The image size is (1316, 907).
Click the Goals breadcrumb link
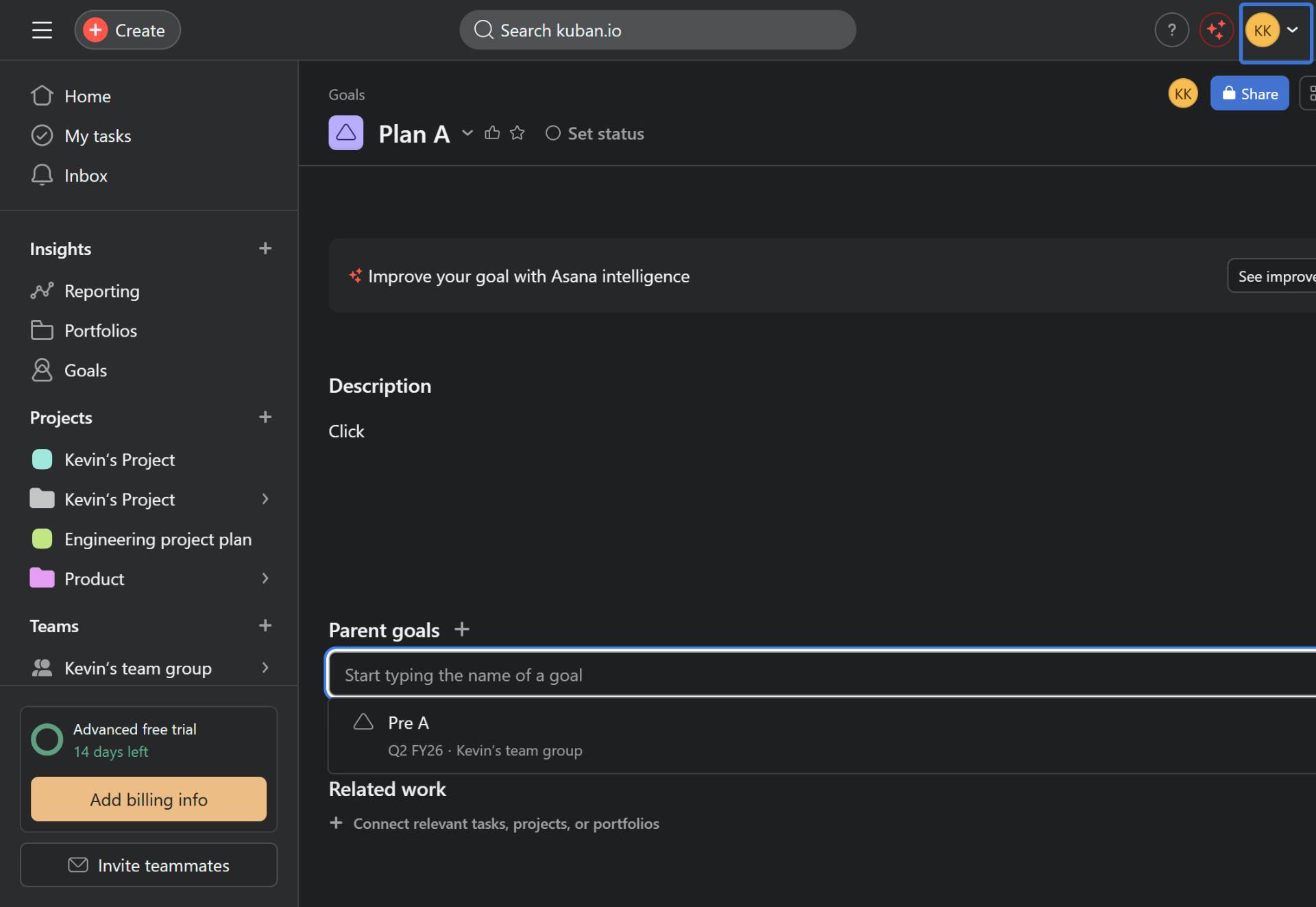pos(346,95)
